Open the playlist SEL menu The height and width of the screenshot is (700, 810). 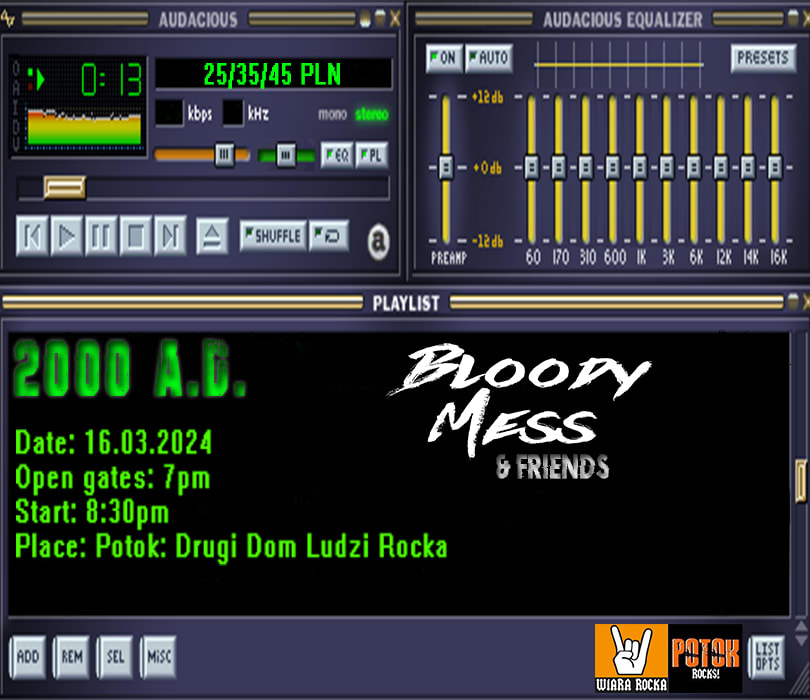point(115,657)
